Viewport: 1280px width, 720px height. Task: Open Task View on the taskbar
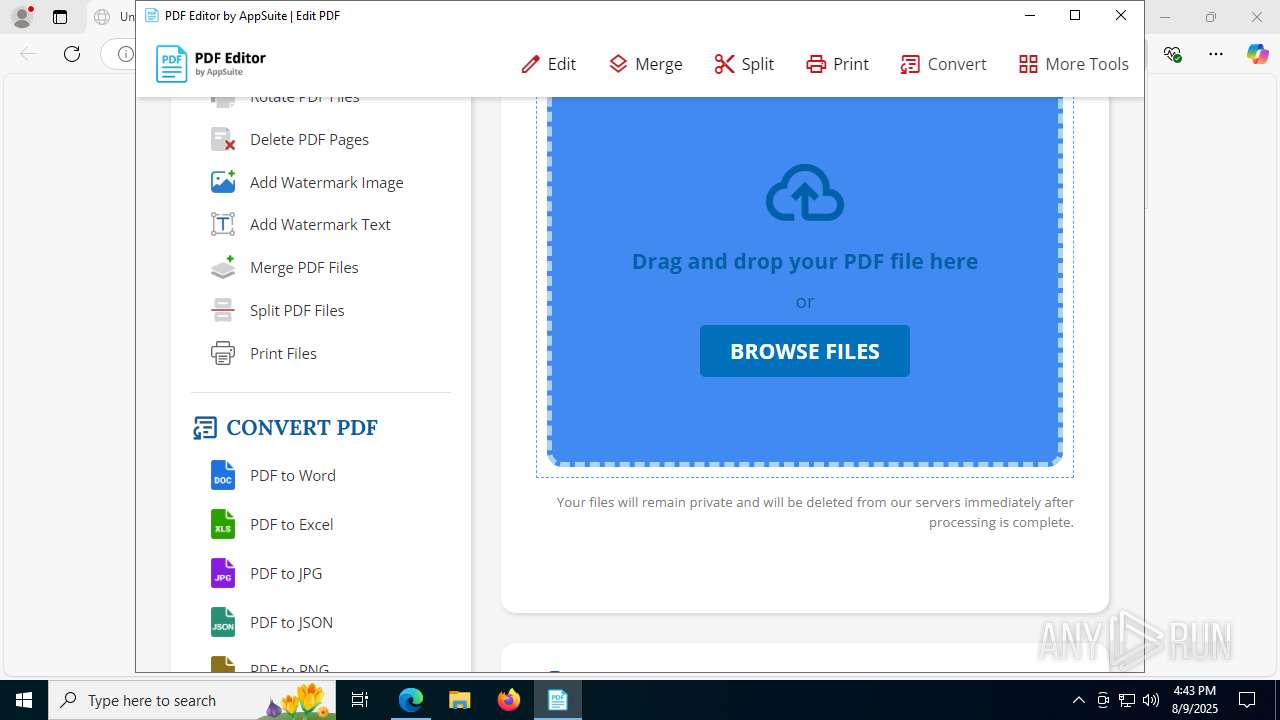point(361,700)
